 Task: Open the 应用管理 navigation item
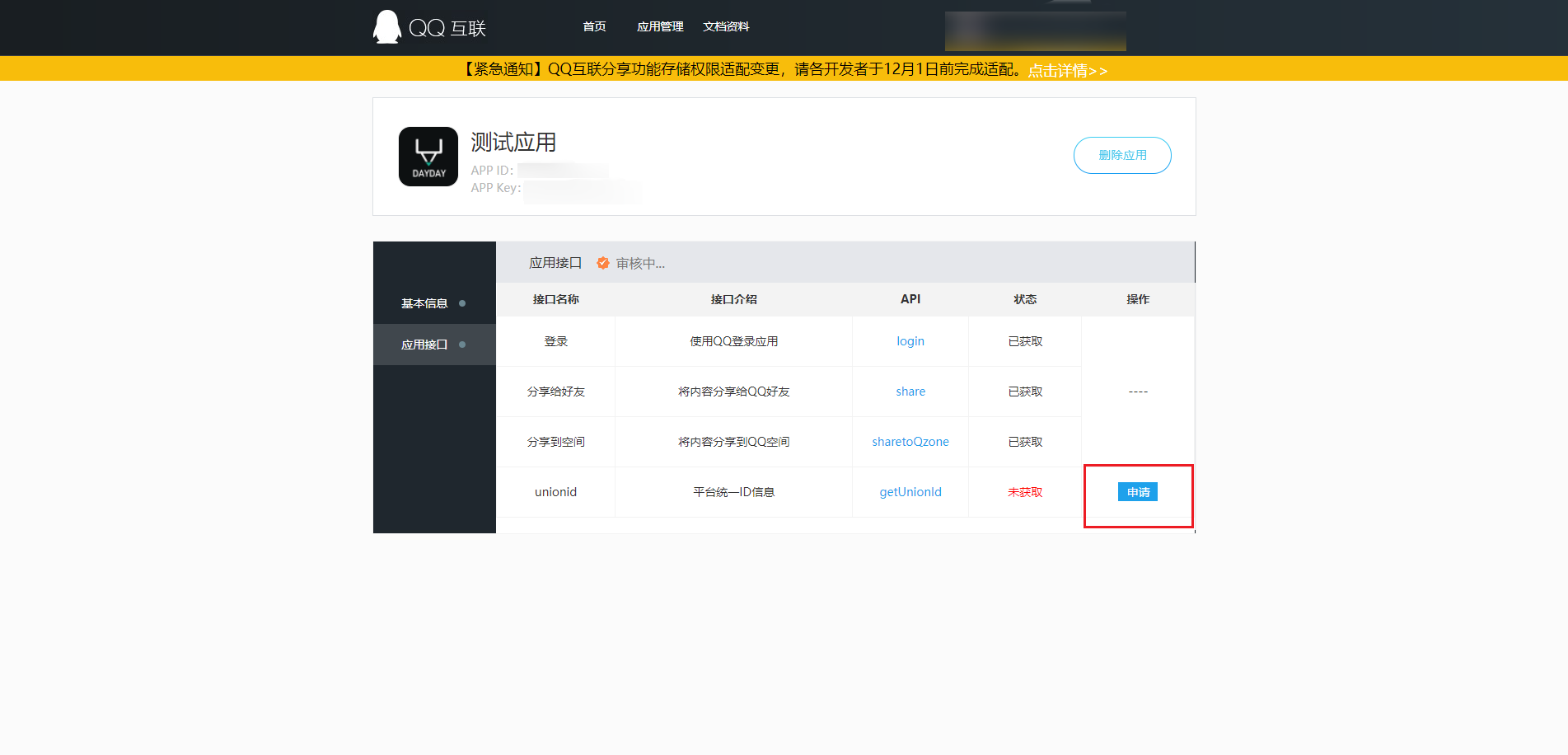[x=660, y=26]
